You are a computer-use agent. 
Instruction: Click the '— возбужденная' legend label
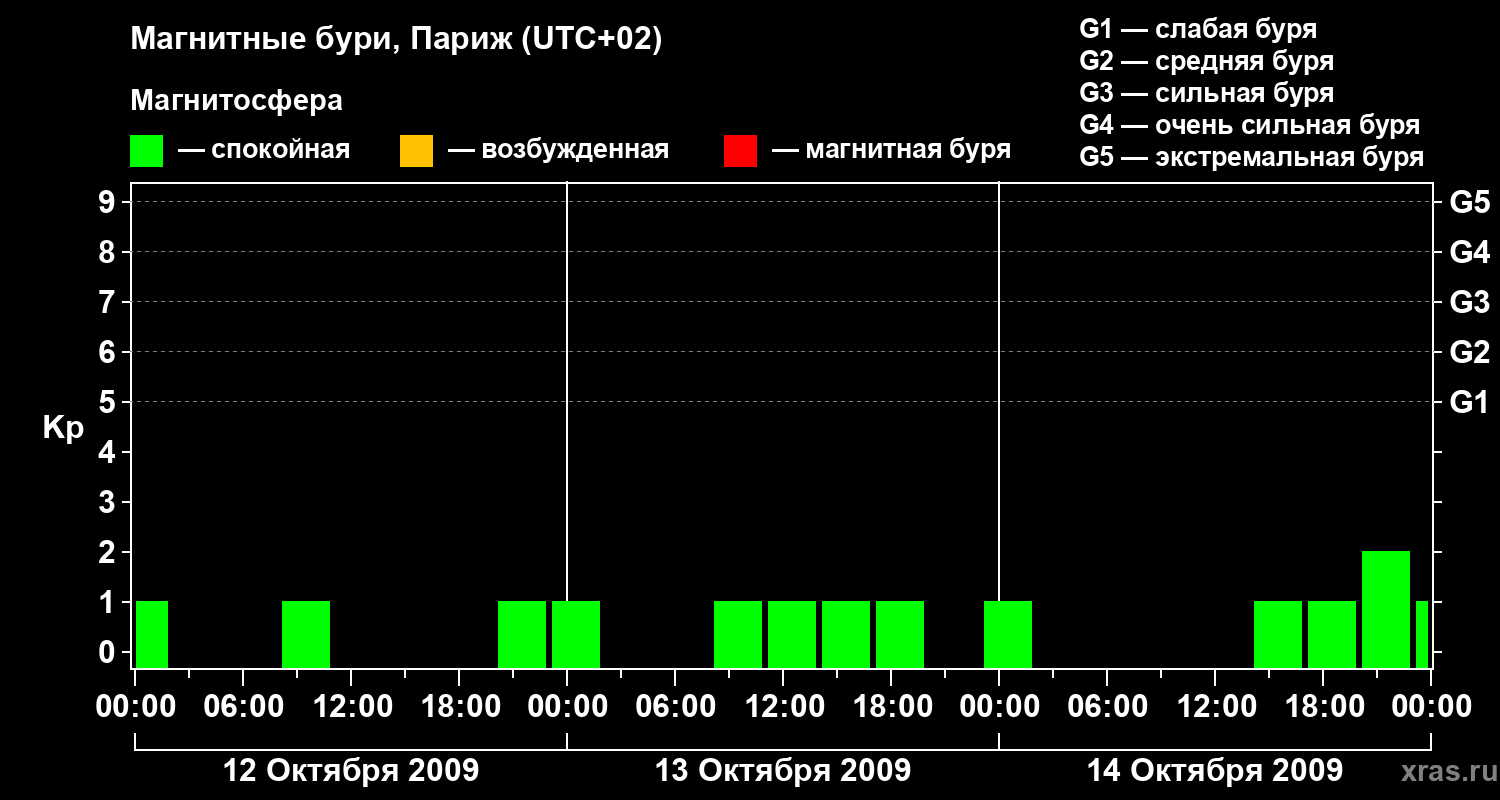[558, 150]
